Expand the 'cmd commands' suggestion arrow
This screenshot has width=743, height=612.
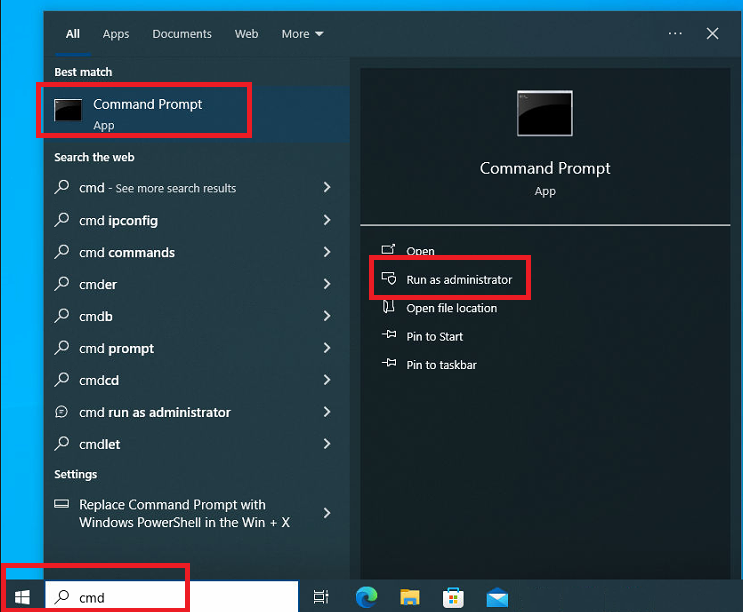[x=327, y=252]
